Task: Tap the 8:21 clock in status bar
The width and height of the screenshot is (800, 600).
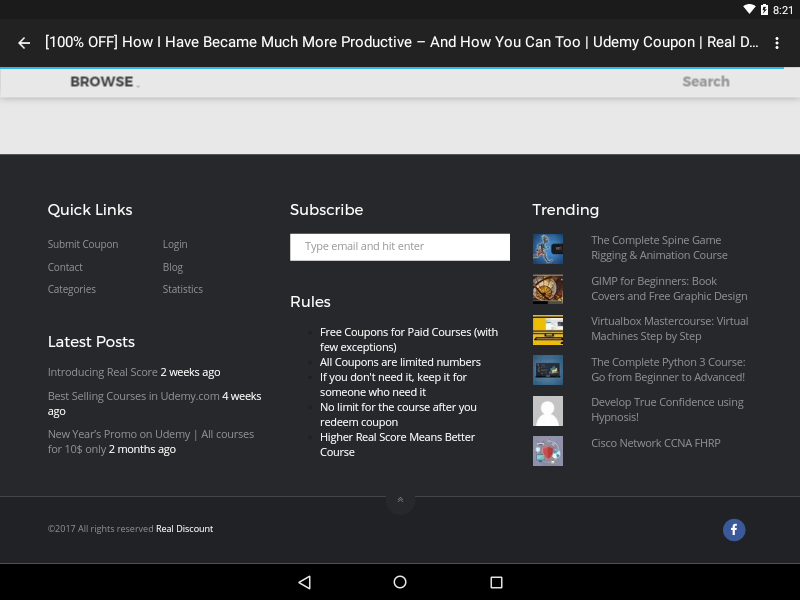Action: coord(783,10)
